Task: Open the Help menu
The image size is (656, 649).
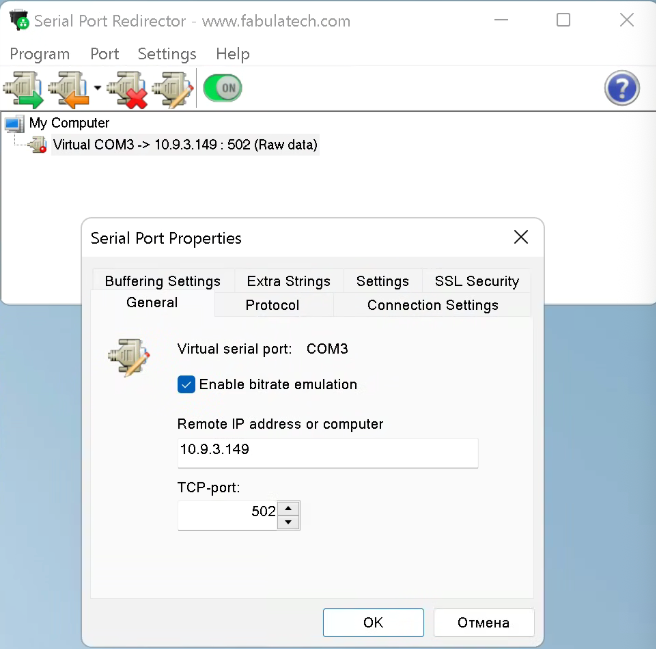Action: 233,54
